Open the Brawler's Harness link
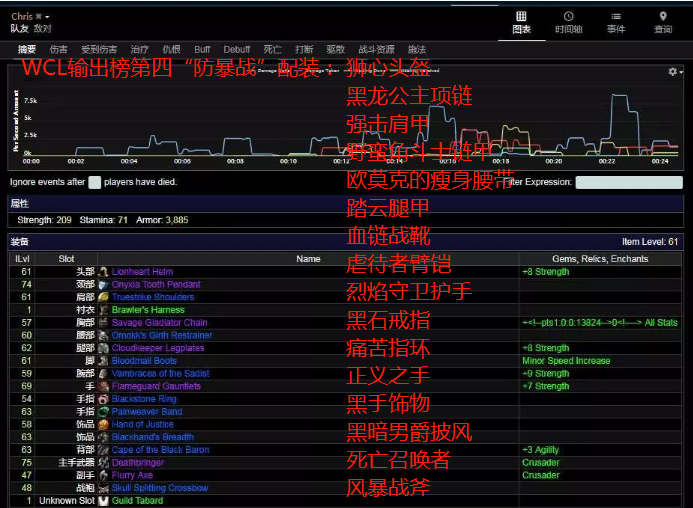Screen dimensions: 693x508 tap(148, 310)
